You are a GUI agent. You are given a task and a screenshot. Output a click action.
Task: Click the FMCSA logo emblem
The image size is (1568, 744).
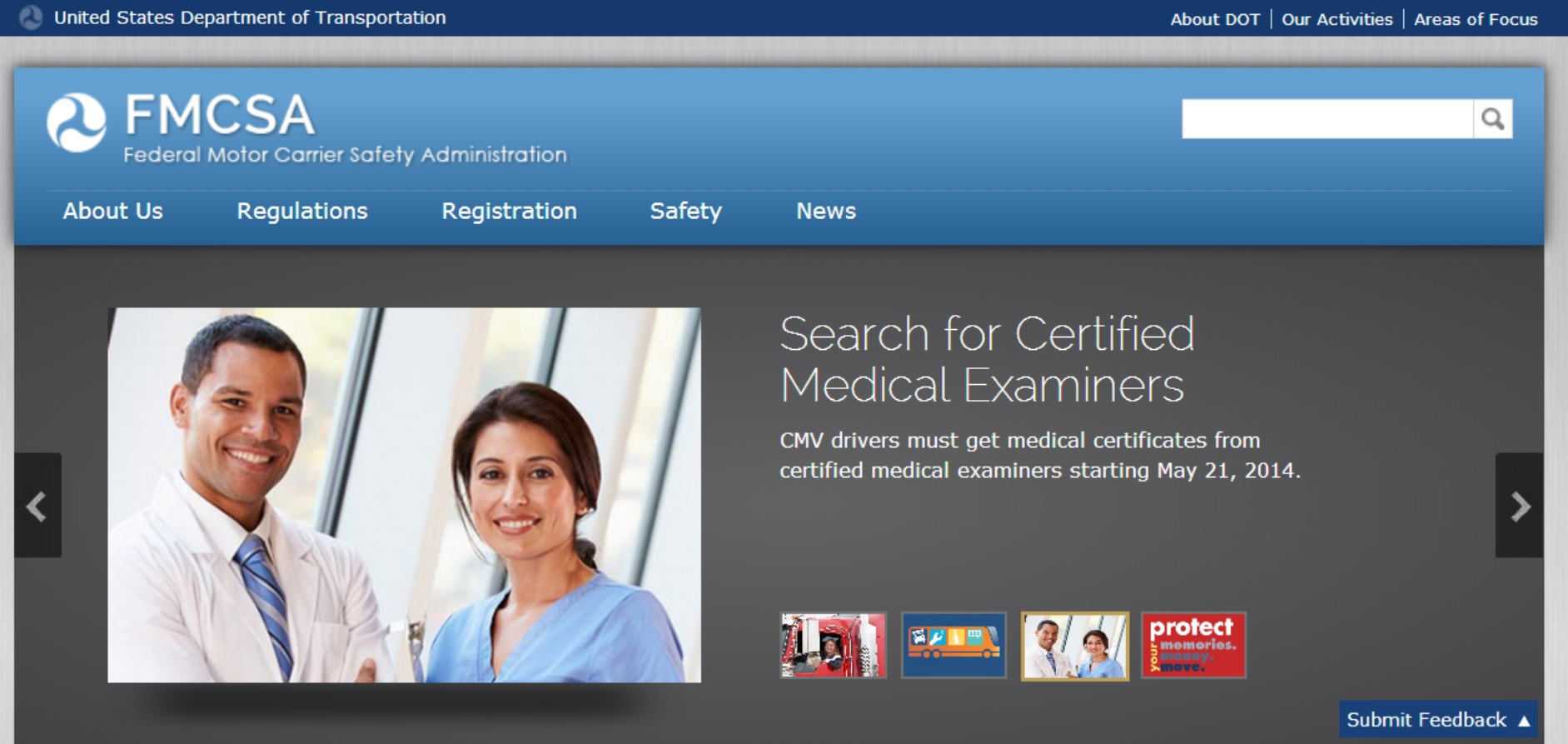(x=77, y=122)
